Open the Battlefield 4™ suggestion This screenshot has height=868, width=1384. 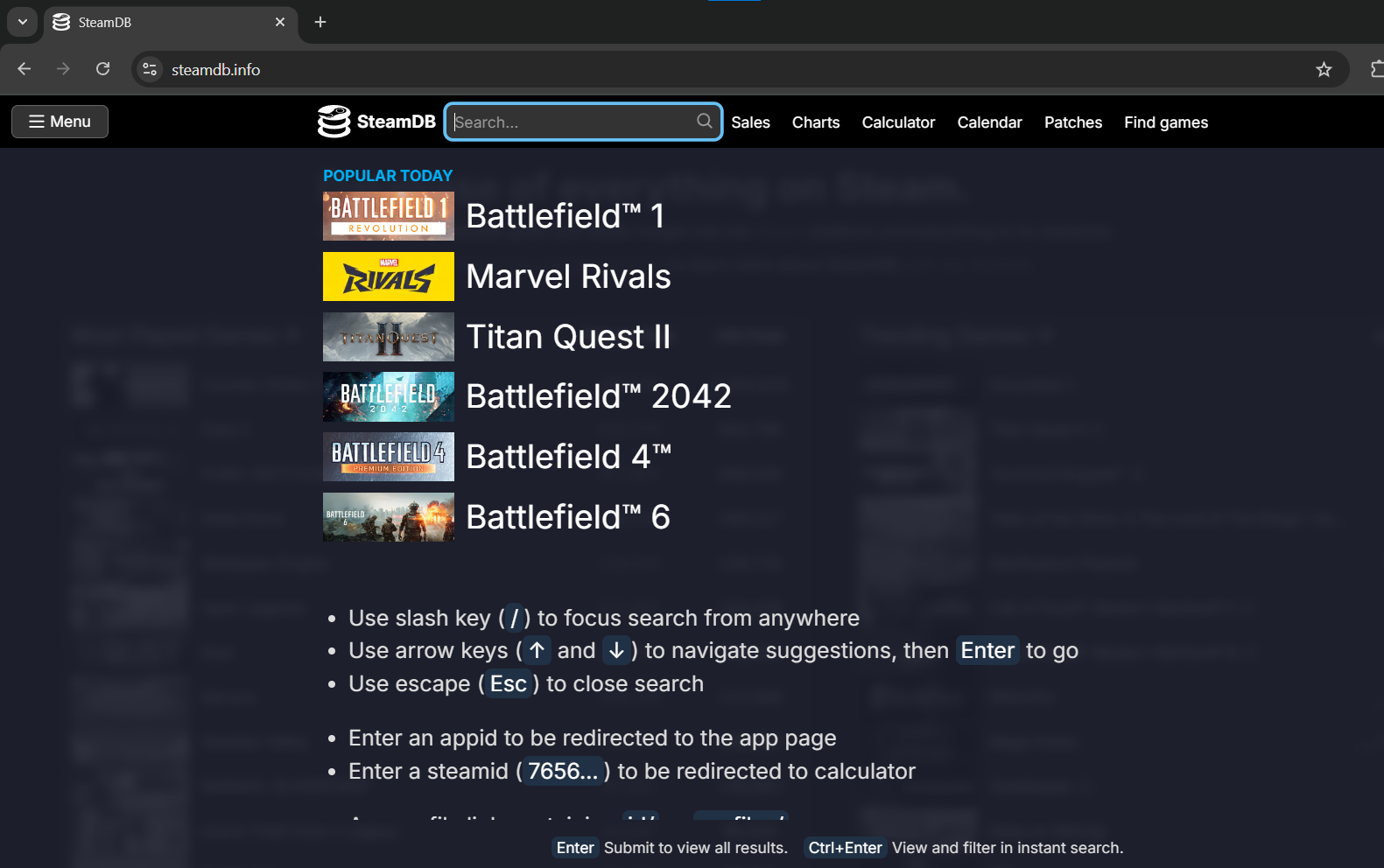tap(569, 457)
